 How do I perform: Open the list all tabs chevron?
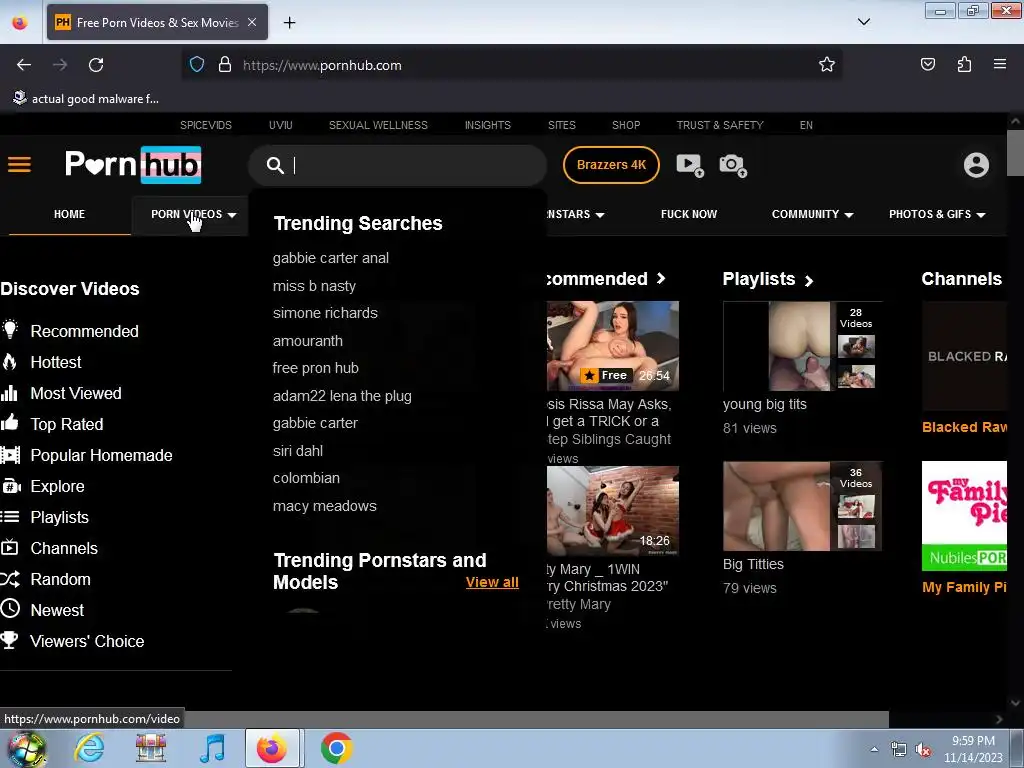click(x=863, y=22)
